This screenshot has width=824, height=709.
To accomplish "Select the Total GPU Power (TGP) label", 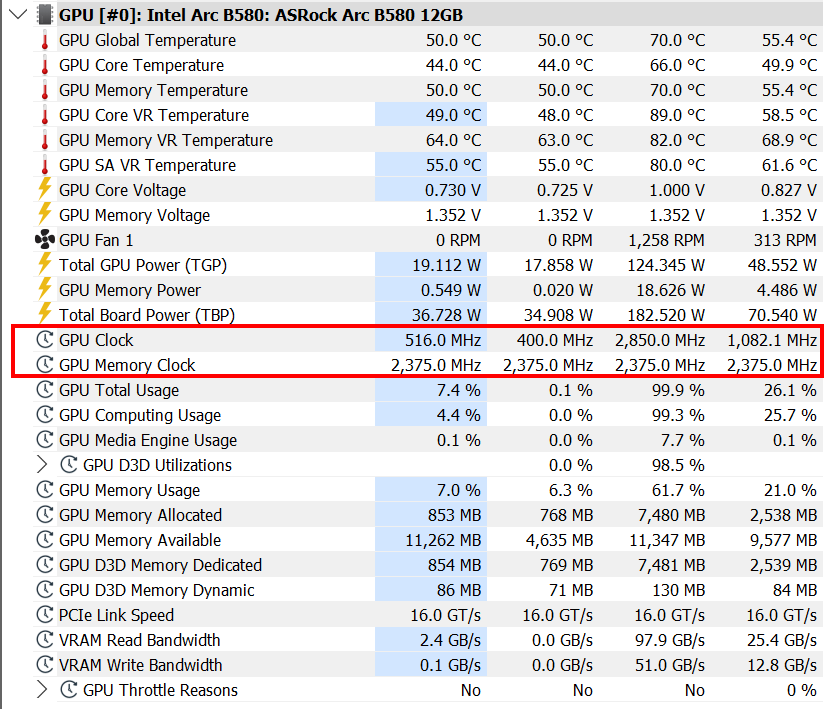I will click(x=142, y=265).
